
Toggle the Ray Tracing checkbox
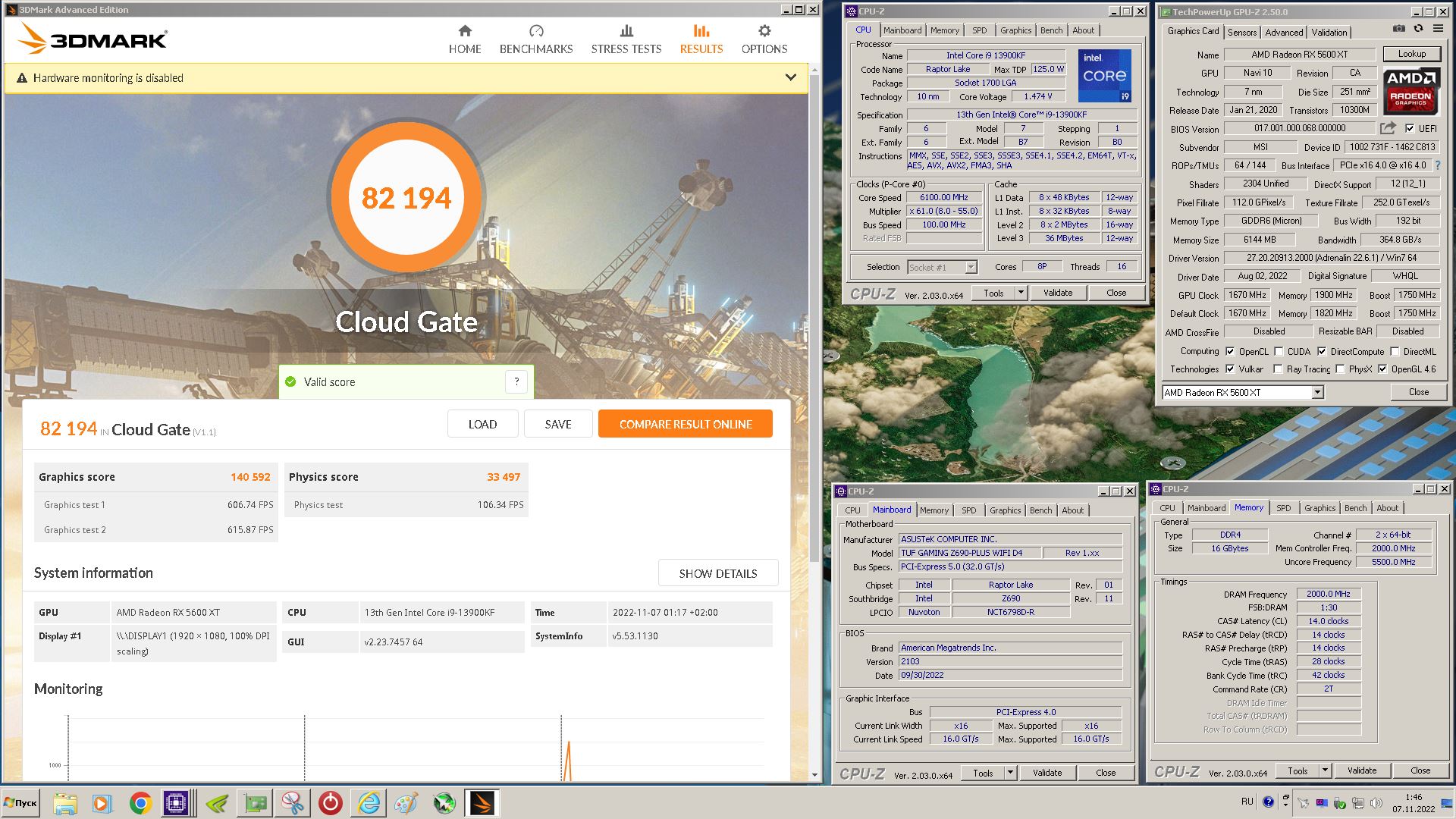coord(1279,369)
